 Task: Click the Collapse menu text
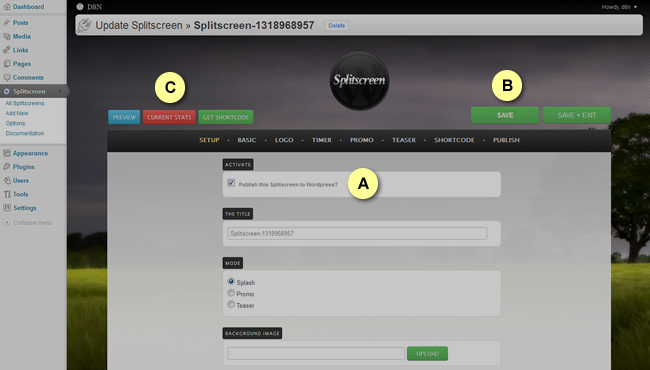tap(33, 222)
